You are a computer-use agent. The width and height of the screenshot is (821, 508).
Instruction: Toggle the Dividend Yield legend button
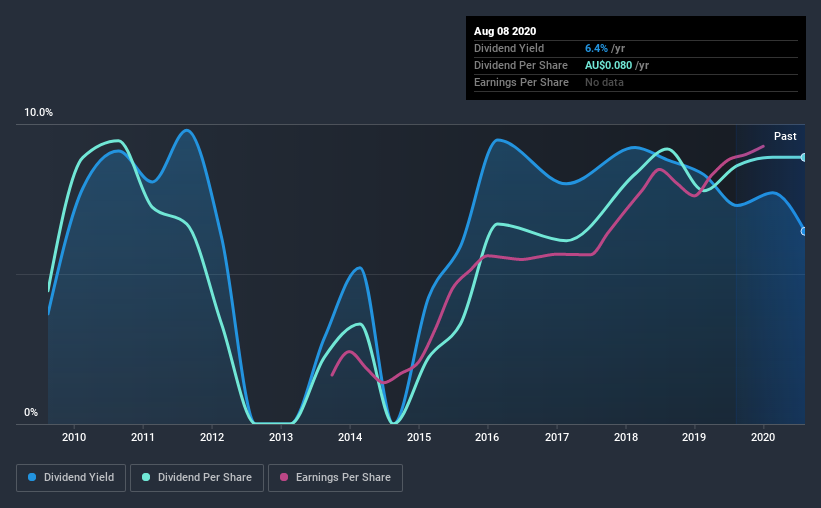(x=71, y=478)
